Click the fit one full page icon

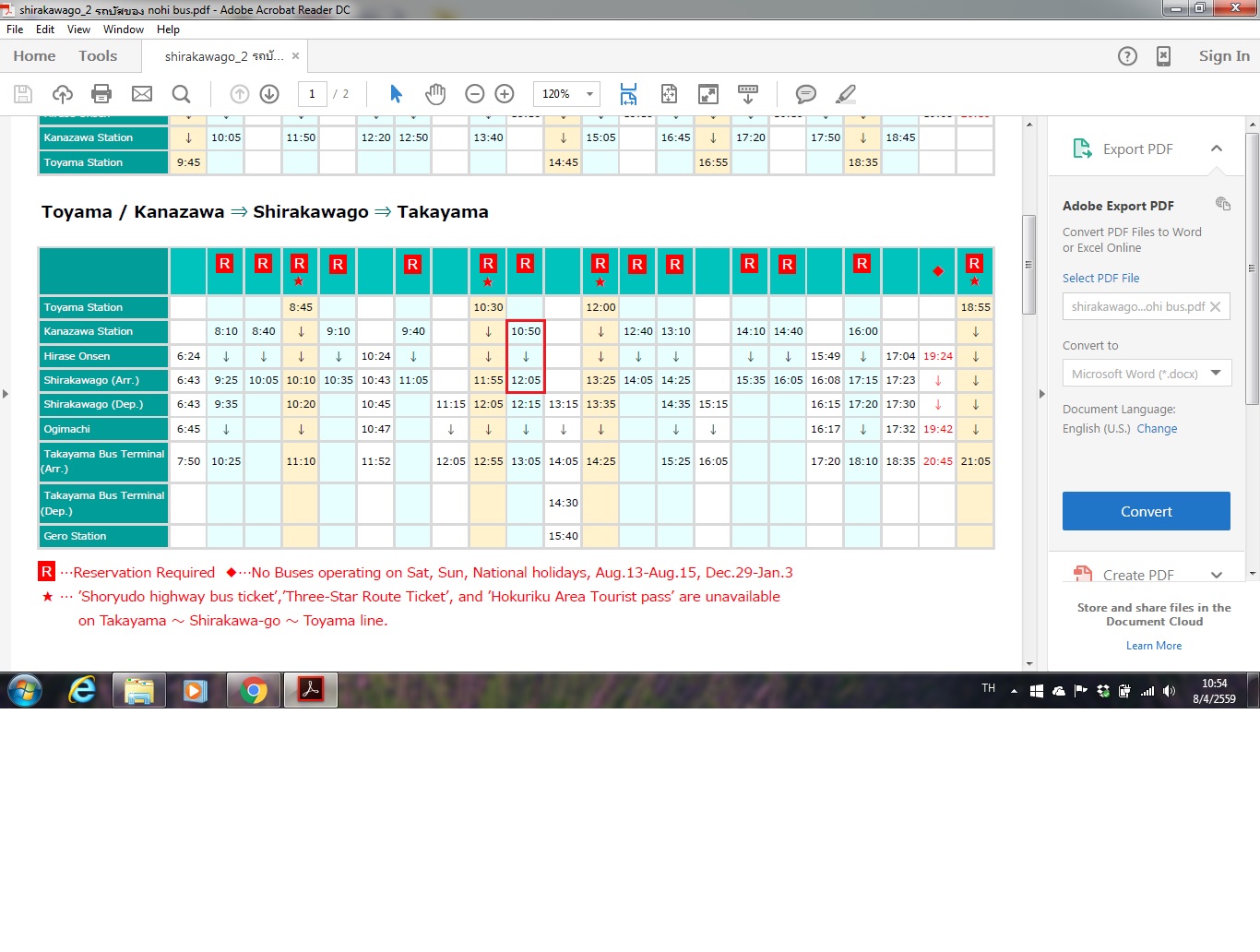tap(670, 94)
